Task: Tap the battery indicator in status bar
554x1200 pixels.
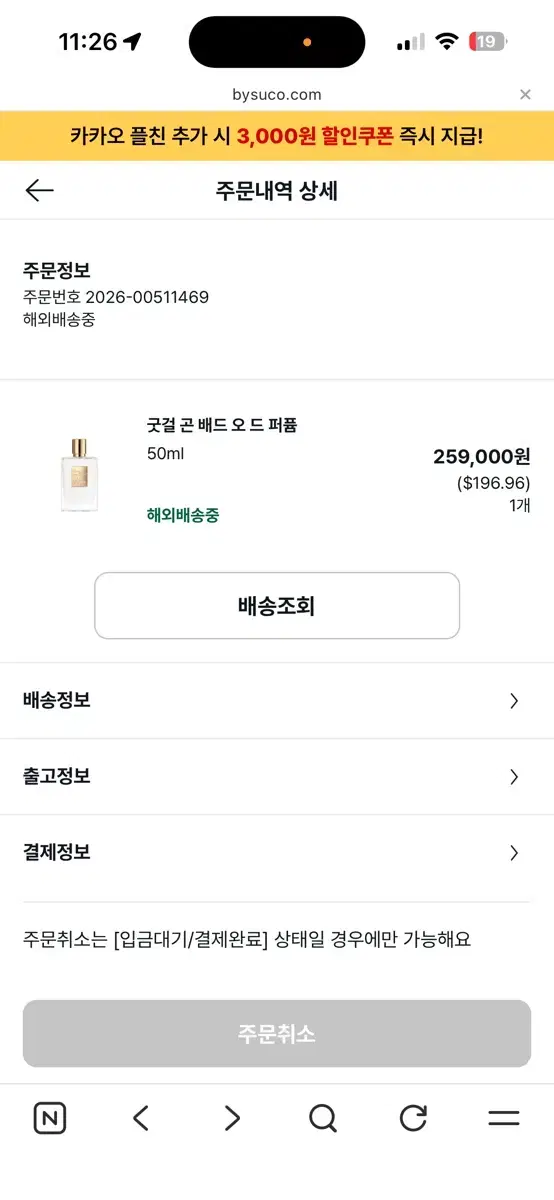Action: 489,42
